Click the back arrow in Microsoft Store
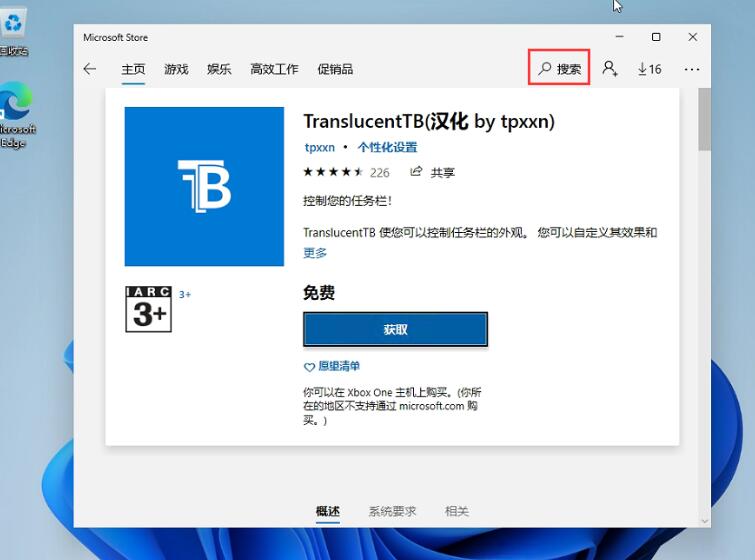 point(90,69)
